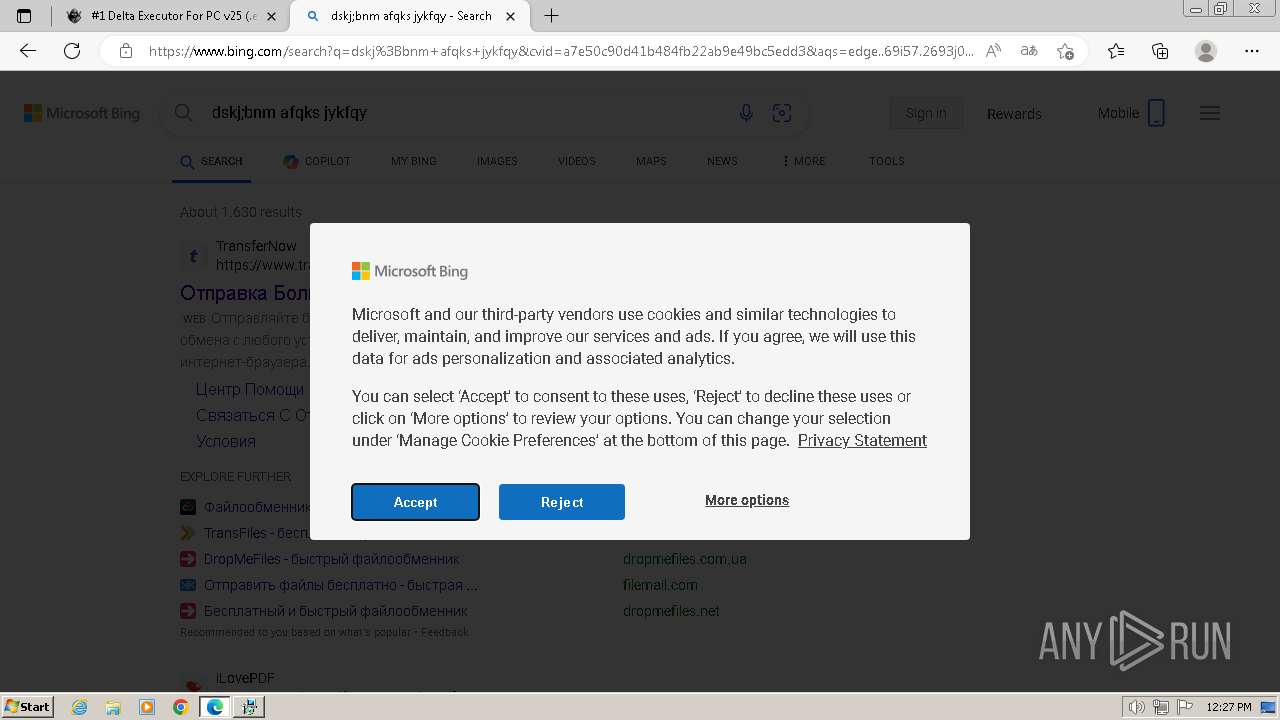The height and width of the screenshot is (720, 1280).
Task: Open MAPS tab
Action: click(x=651, y=161)
